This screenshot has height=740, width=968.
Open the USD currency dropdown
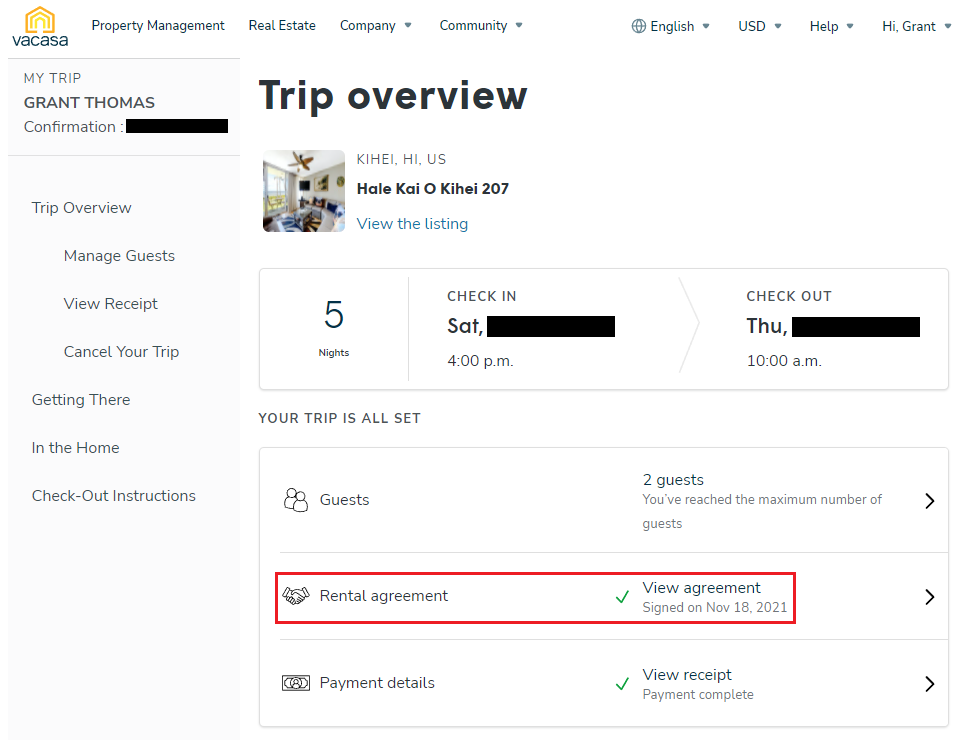coord(760,26)
